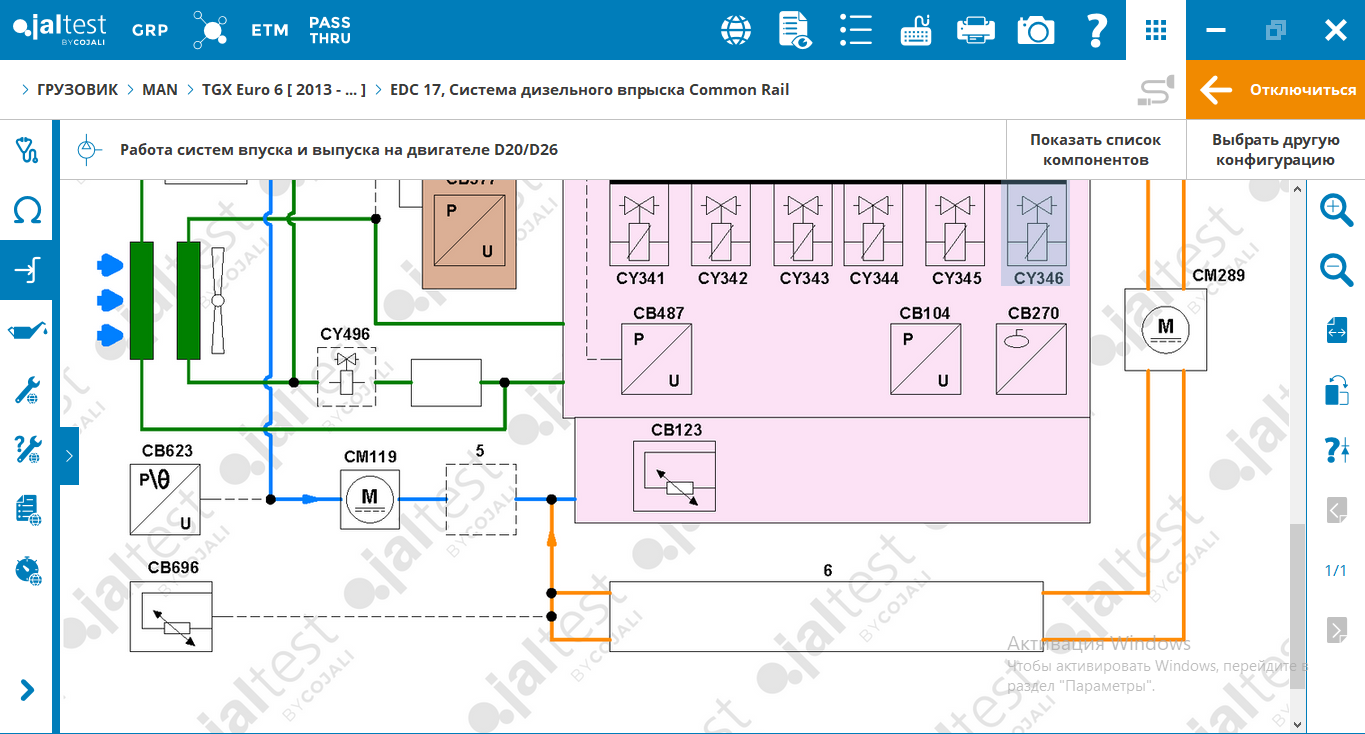
Task: Open the stethoscope diagnostics sidebar icon
Action: (27, 151)
